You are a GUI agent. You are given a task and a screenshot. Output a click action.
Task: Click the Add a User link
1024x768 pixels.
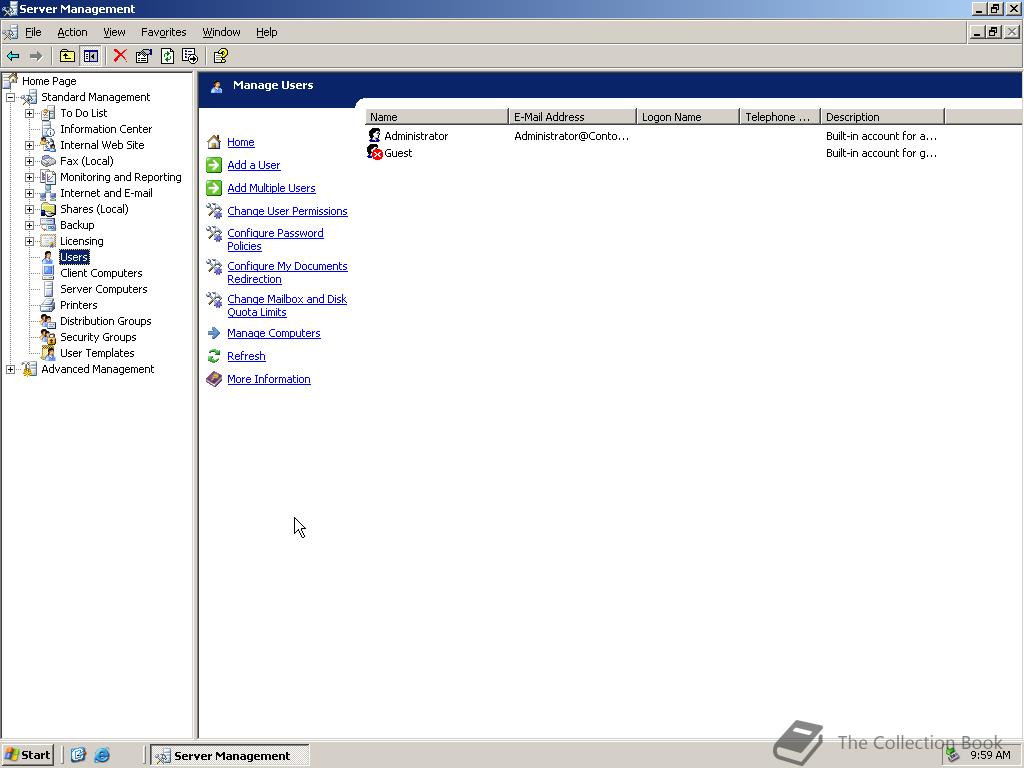[x=253, y=165]
